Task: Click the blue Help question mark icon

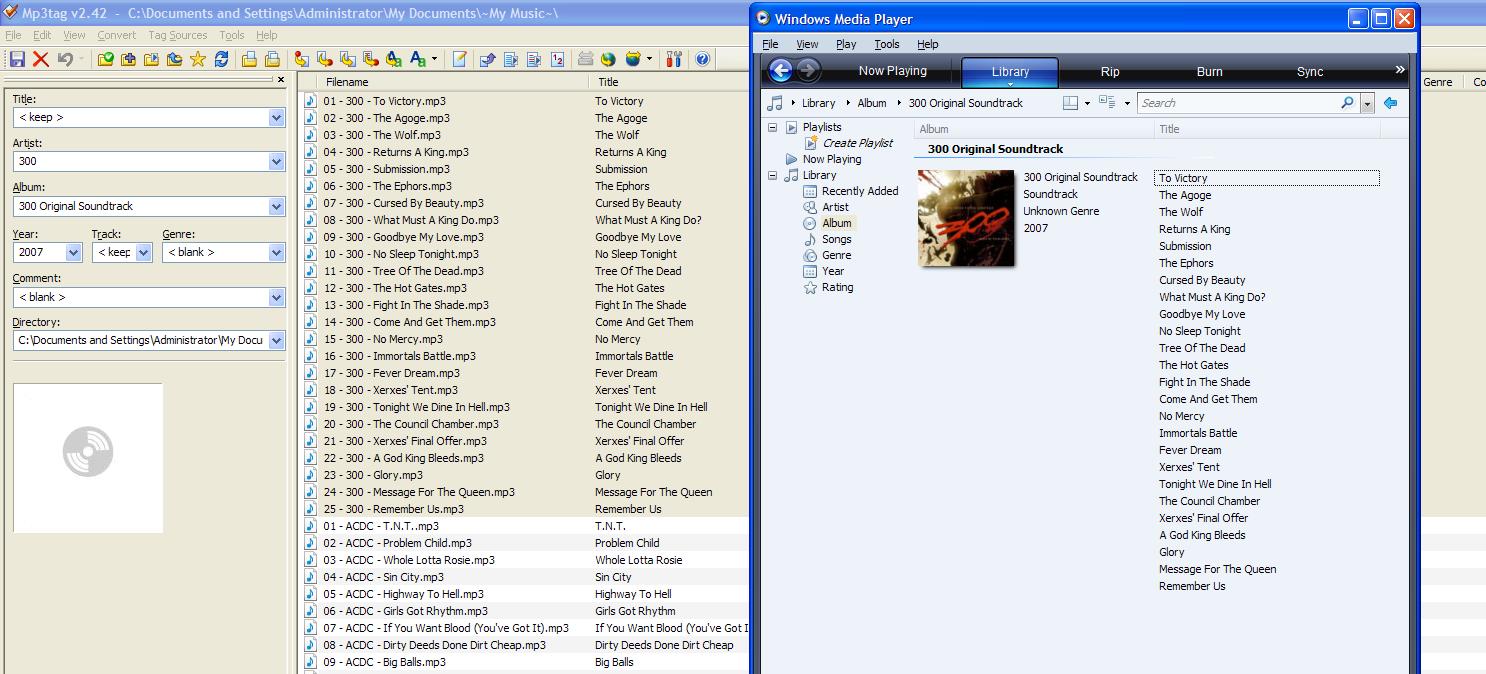Action: [702, 59]
